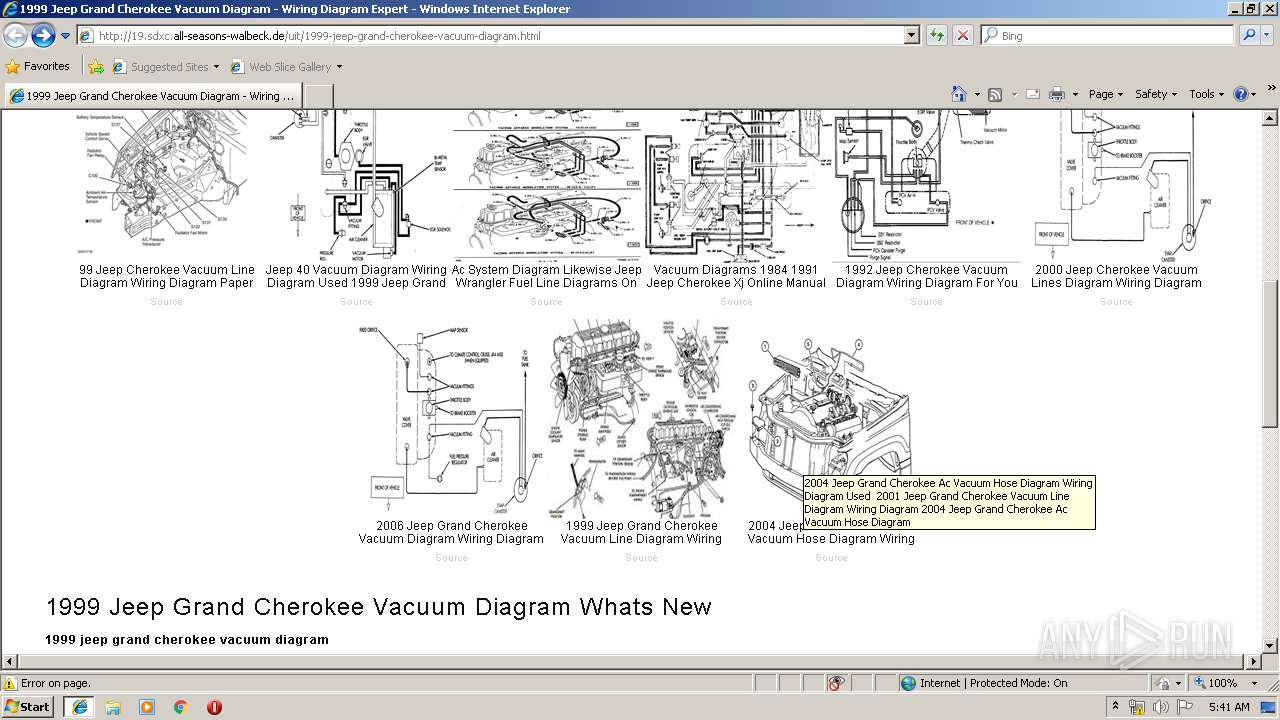Image resolution: width=1280 pixels, height=720 pixels.
Task: Click the address bar URL field
Action: point(490,35)
